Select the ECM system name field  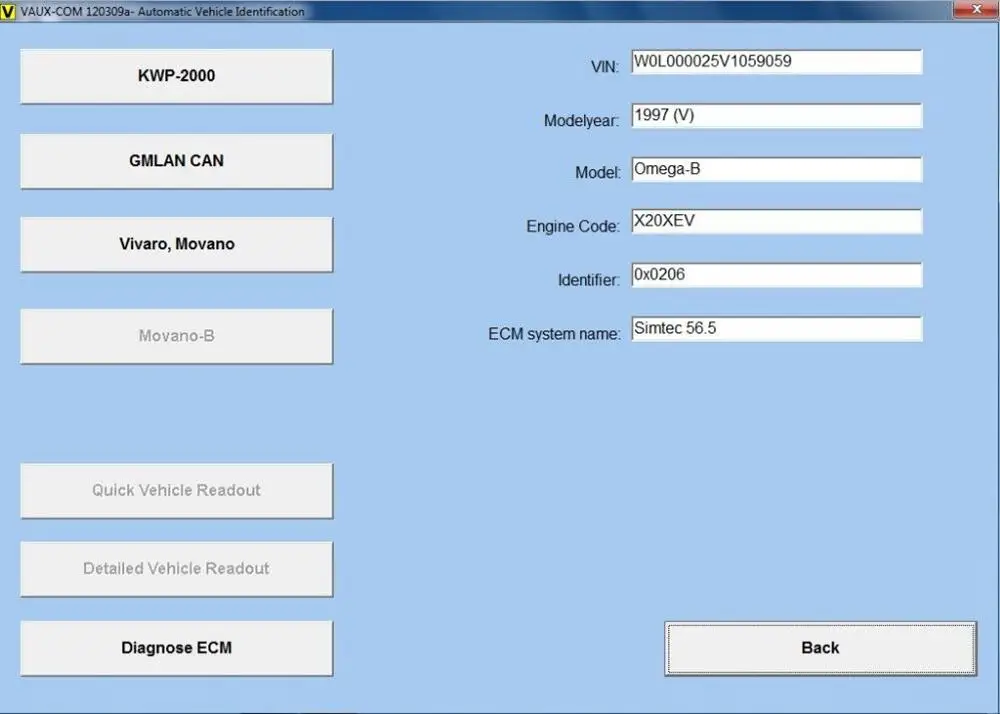click(x=777, y=329)
